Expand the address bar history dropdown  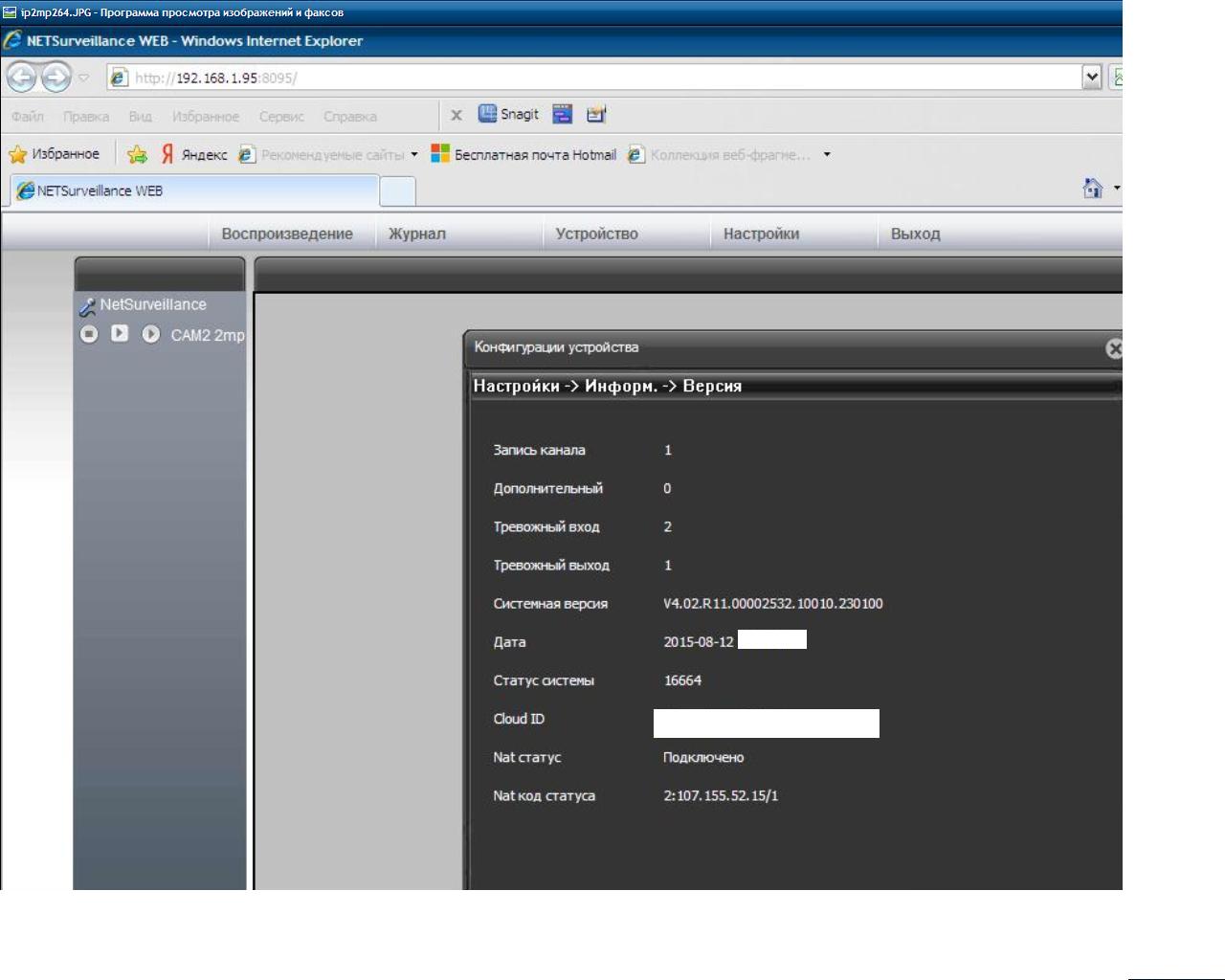1091,78
